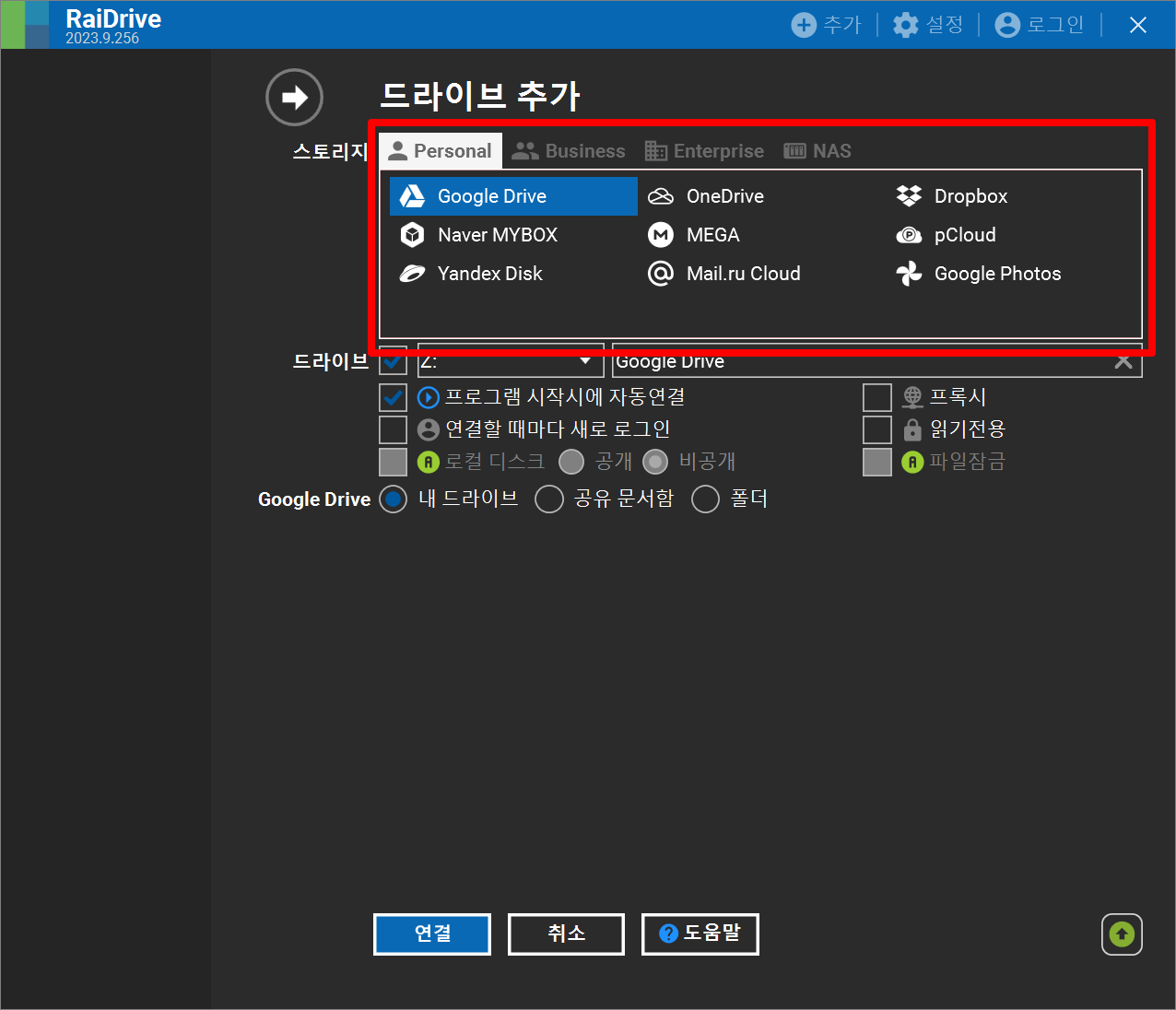Switch to NAS storage tab

pos(817,151)
